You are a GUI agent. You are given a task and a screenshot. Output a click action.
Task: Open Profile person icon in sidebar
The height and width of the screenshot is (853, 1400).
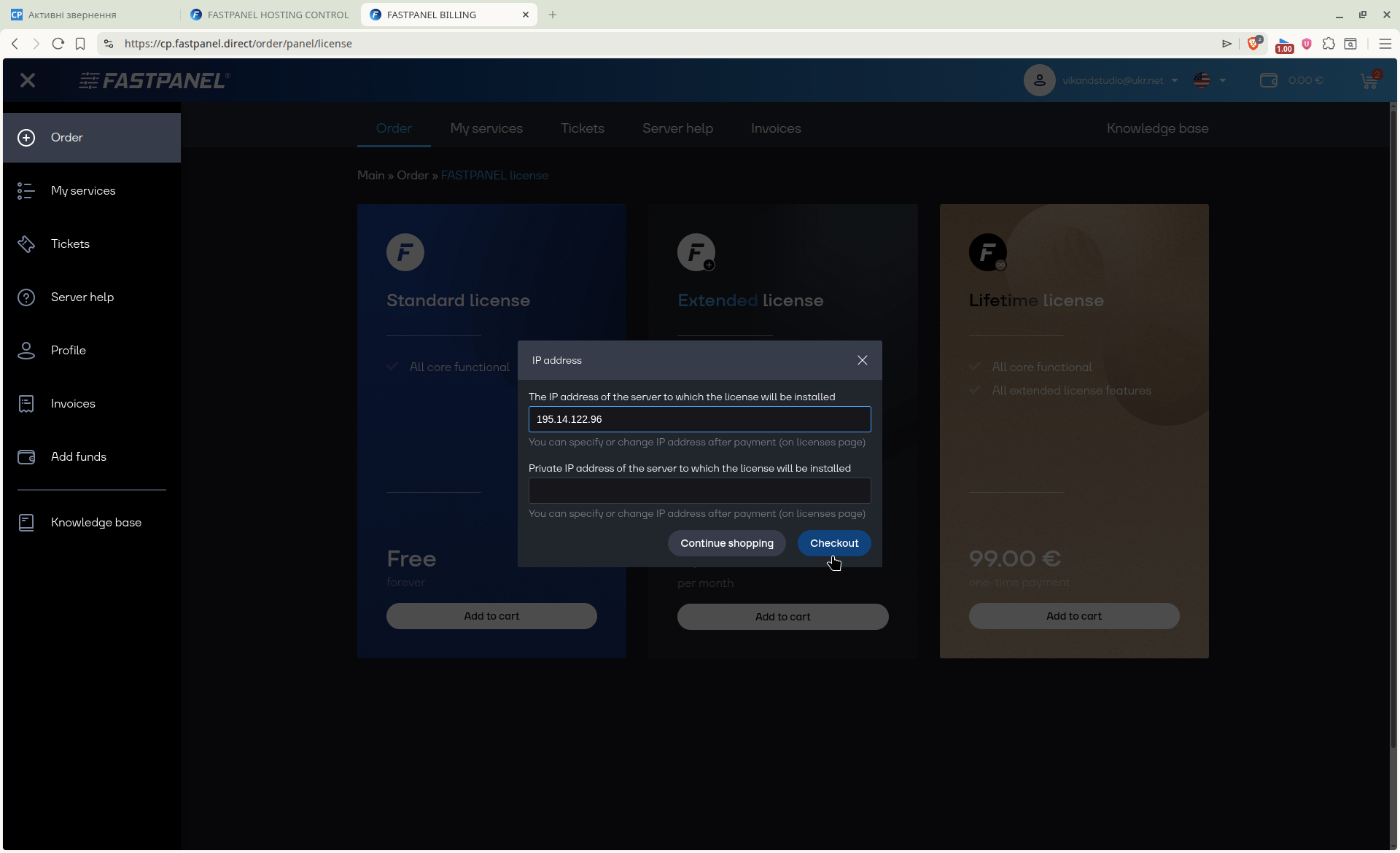[26, 351]
